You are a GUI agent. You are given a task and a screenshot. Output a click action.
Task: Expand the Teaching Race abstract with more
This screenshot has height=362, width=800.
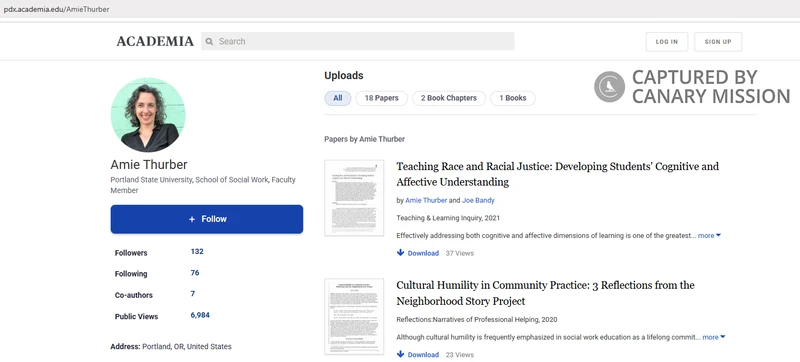tap(709, 236)
